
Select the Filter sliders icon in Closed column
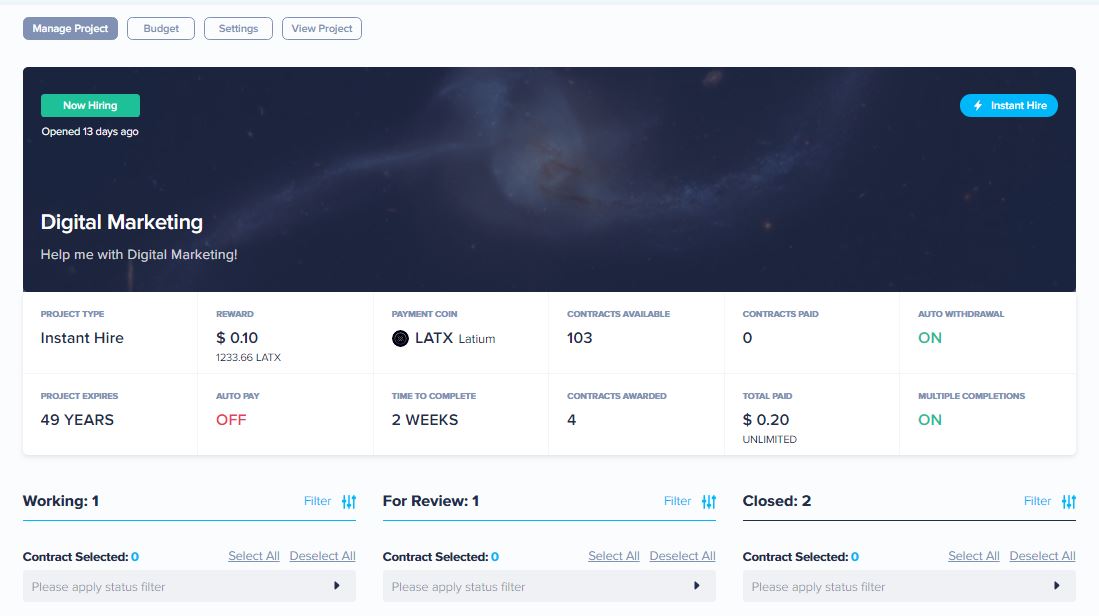pyautogui.click(x=1068, y=501)
